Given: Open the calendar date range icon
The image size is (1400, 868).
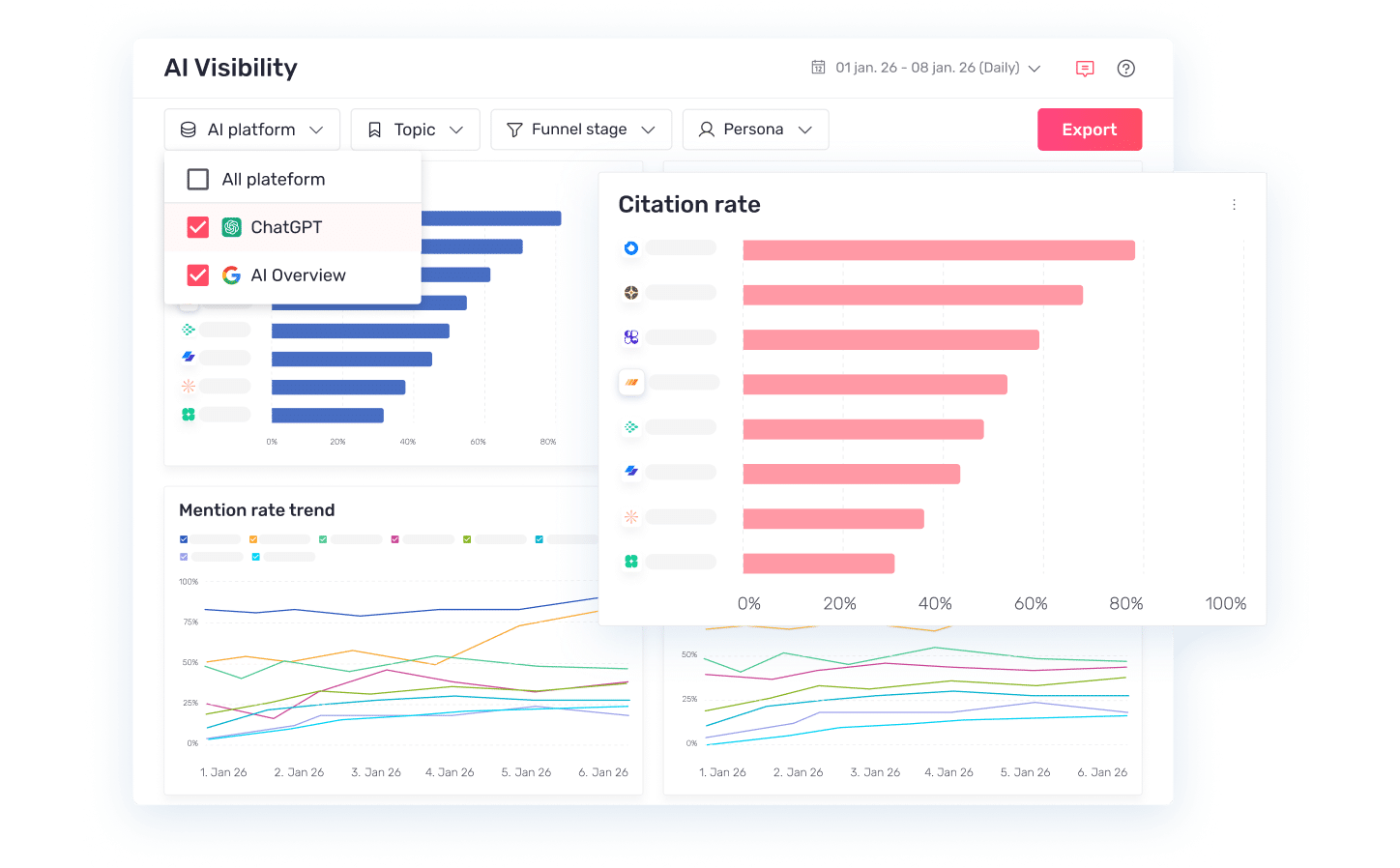Looking at the screenshot, I should (818, 68).
